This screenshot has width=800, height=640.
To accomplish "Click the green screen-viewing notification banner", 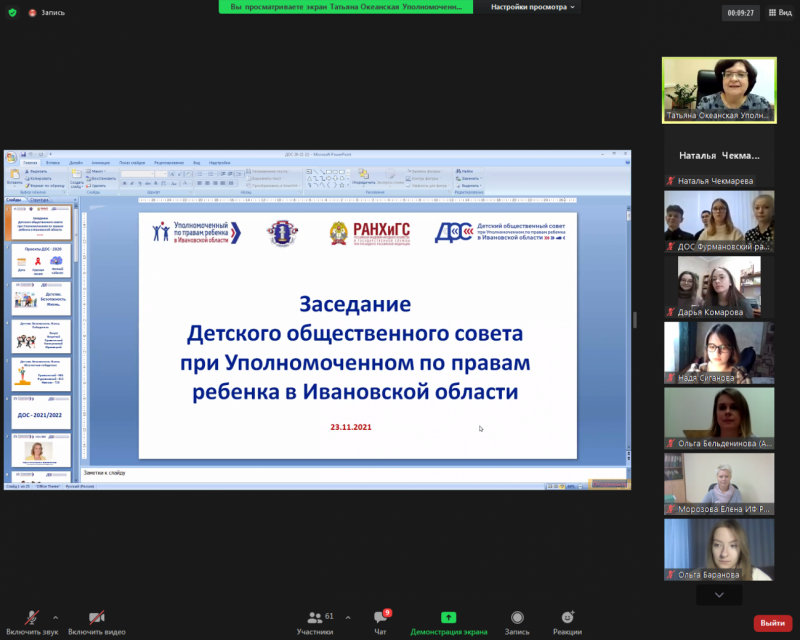I will point(345,7).
